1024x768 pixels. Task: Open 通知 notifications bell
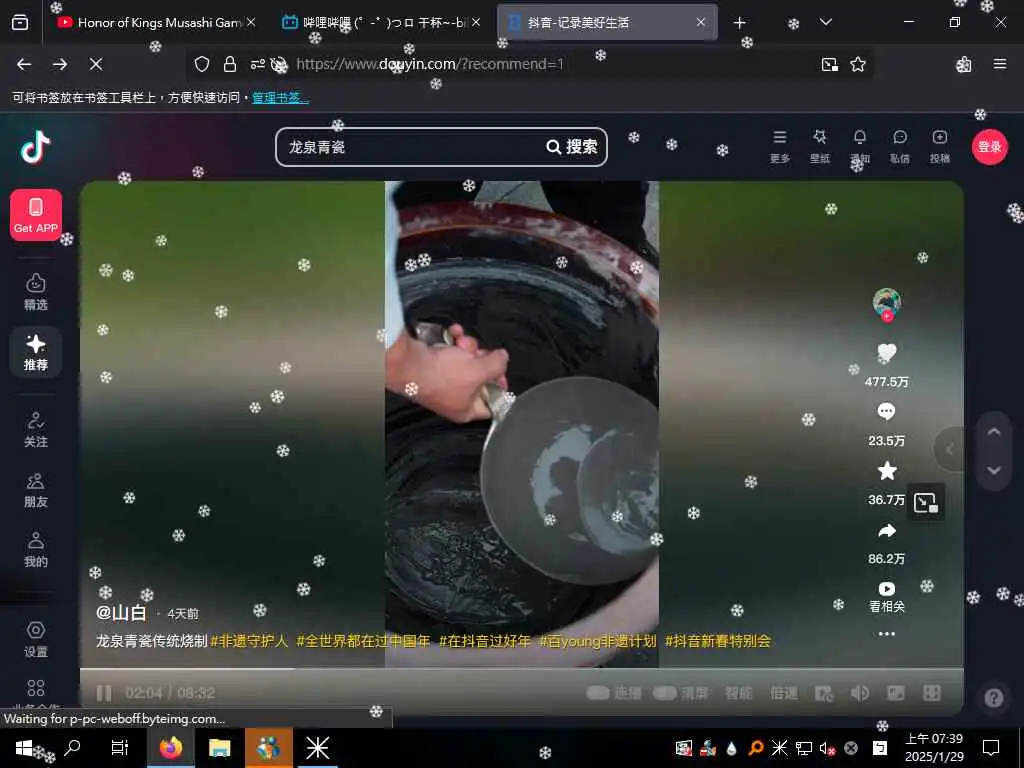click(860, 146)
